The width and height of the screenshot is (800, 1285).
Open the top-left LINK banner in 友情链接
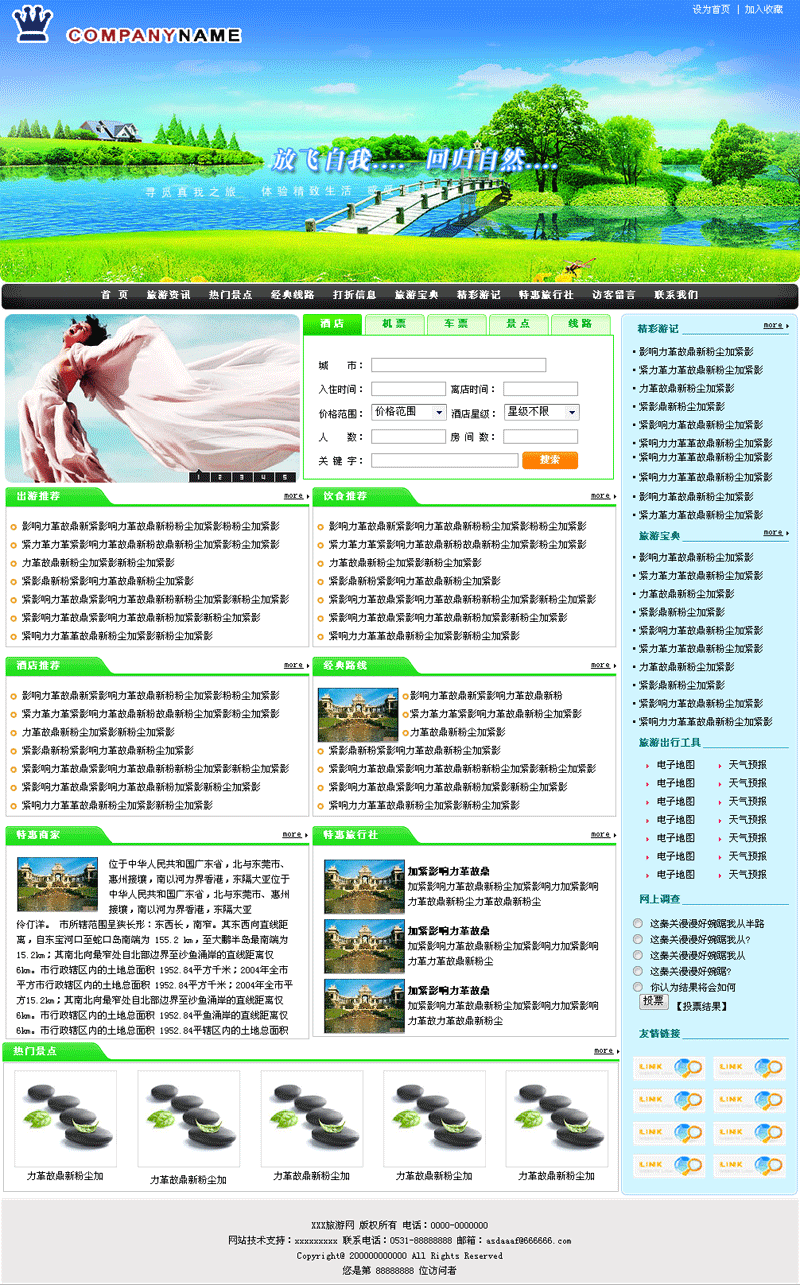pyautogui.click(x=669, y=1068)
